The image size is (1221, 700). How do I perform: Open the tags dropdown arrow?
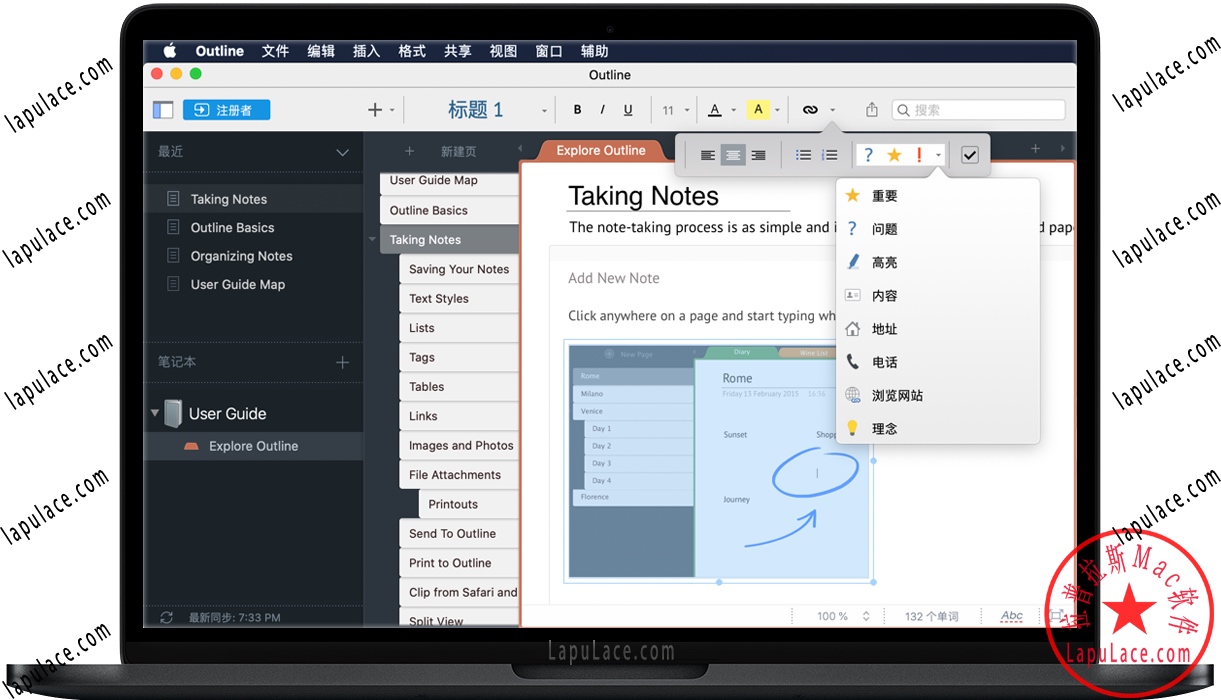[x=938, y=156]
